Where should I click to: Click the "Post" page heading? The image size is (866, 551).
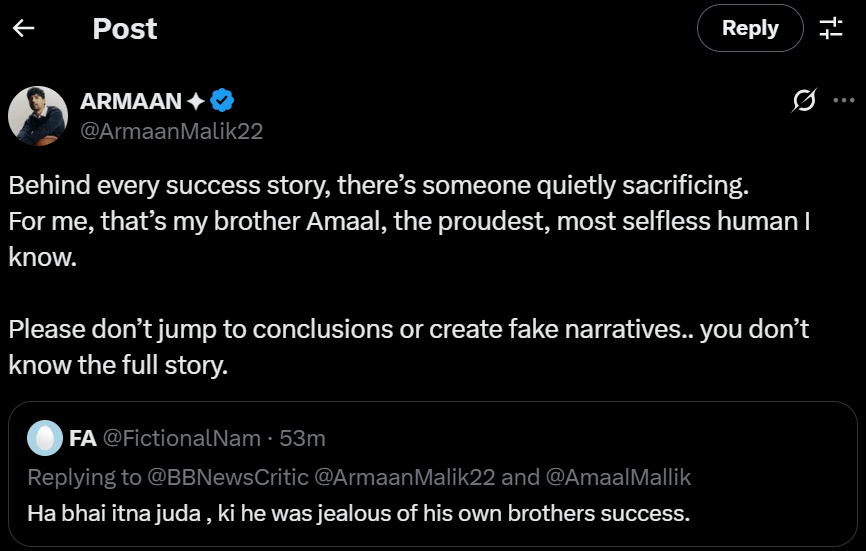coord(125,29)
